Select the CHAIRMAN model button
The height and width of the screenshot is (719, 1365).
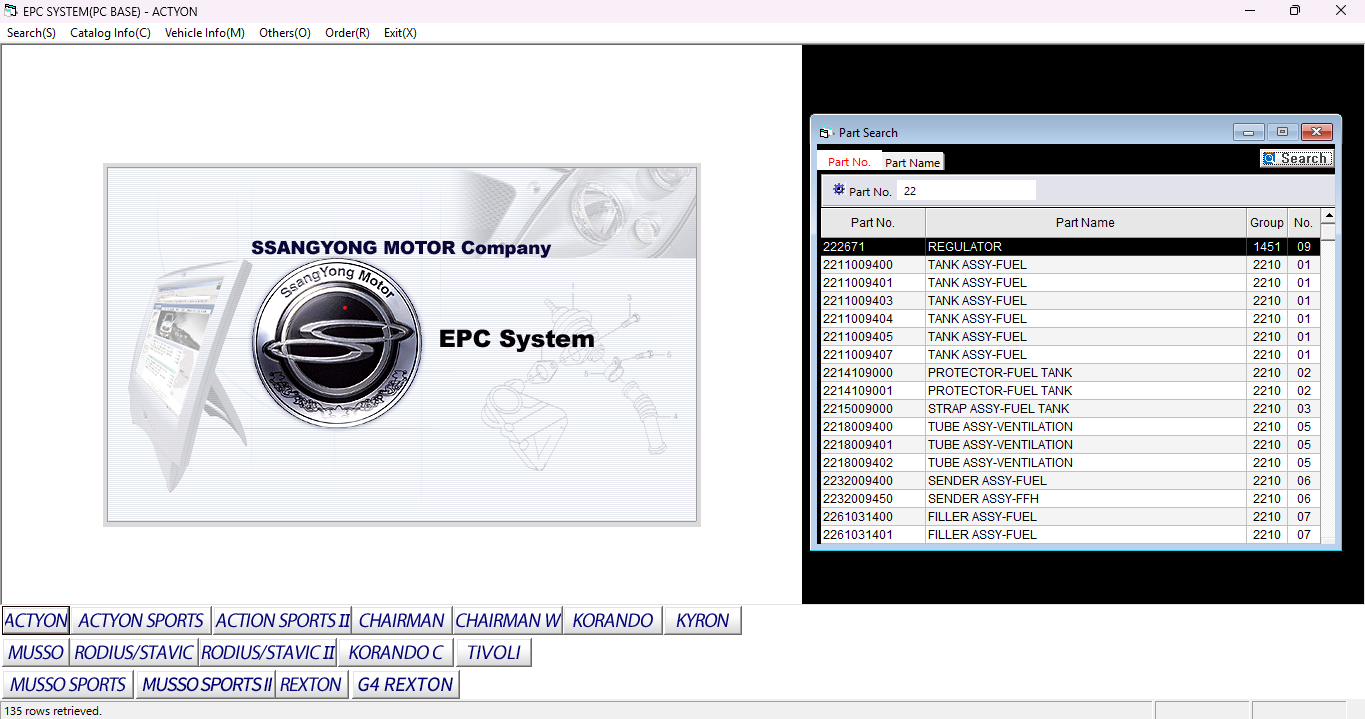tap(402, 620)
